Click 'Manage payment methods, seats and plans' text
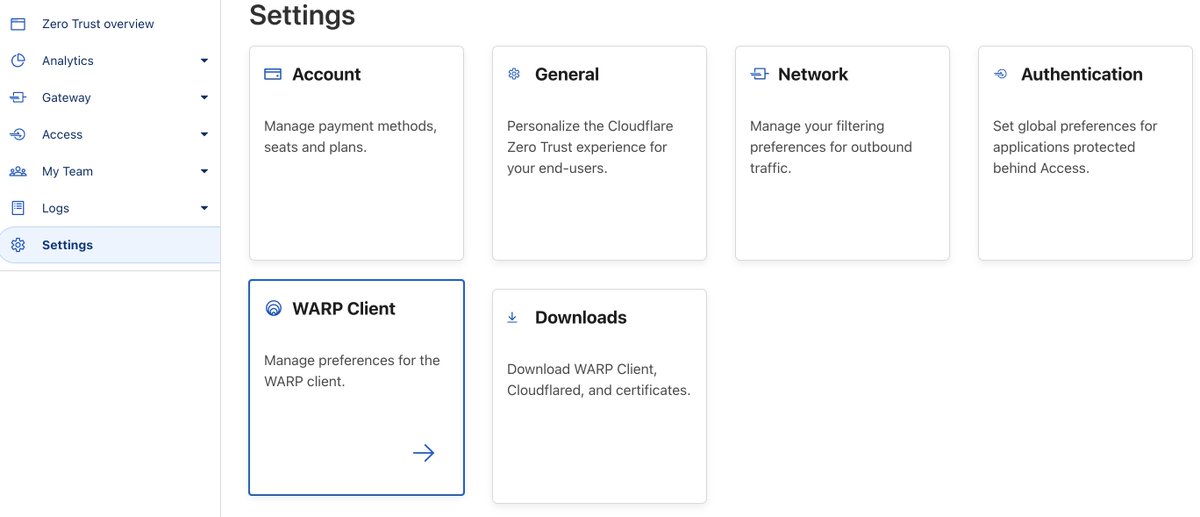The width and height of the screenshot is (1200, 517). tap(350, 136)
